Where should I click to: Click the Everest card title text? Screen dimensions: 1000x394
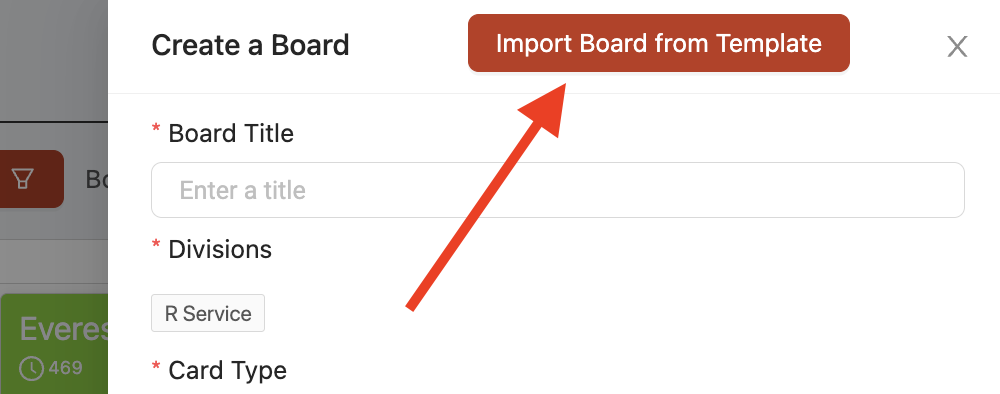point(64,329)
